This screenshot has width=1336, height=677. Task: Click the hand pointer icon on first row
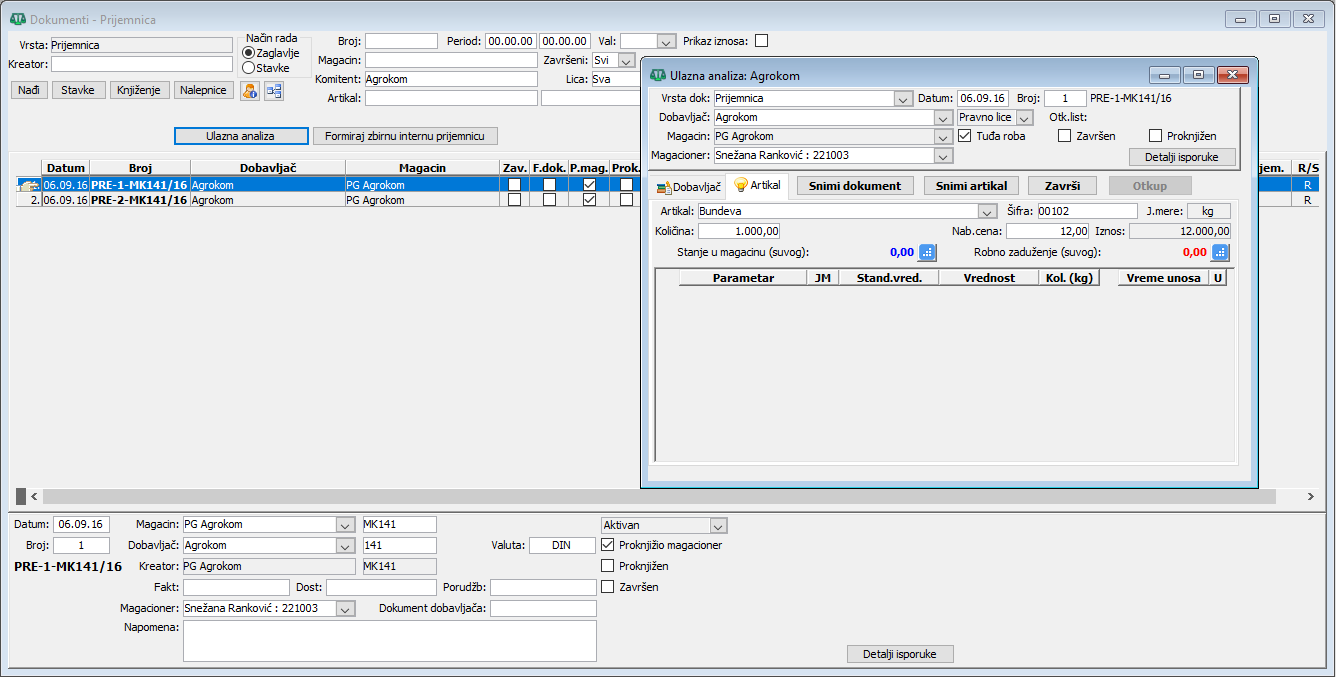(28, 185)
